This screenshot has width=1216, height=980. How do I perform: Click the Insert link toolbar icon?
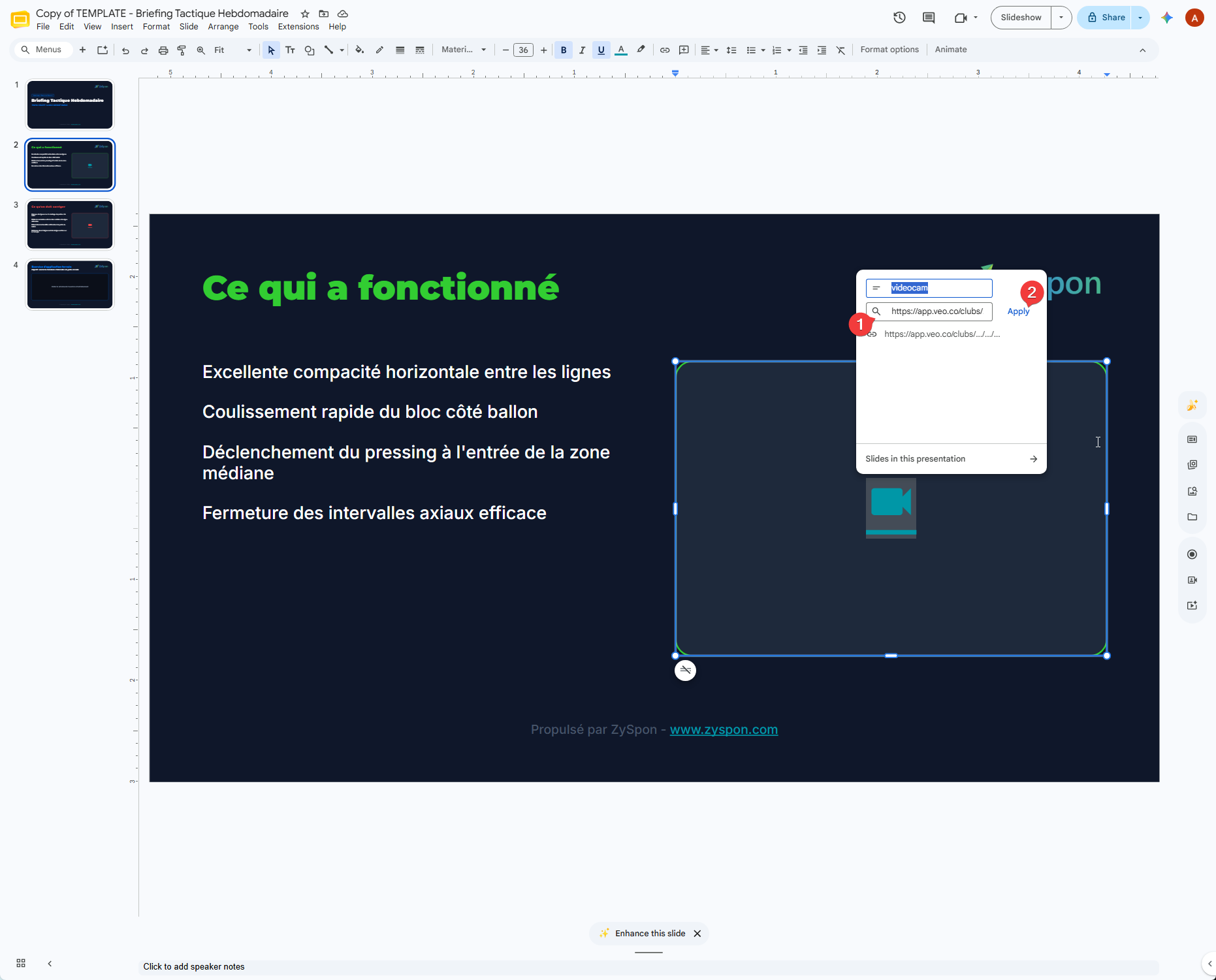[x=665, y=50]
